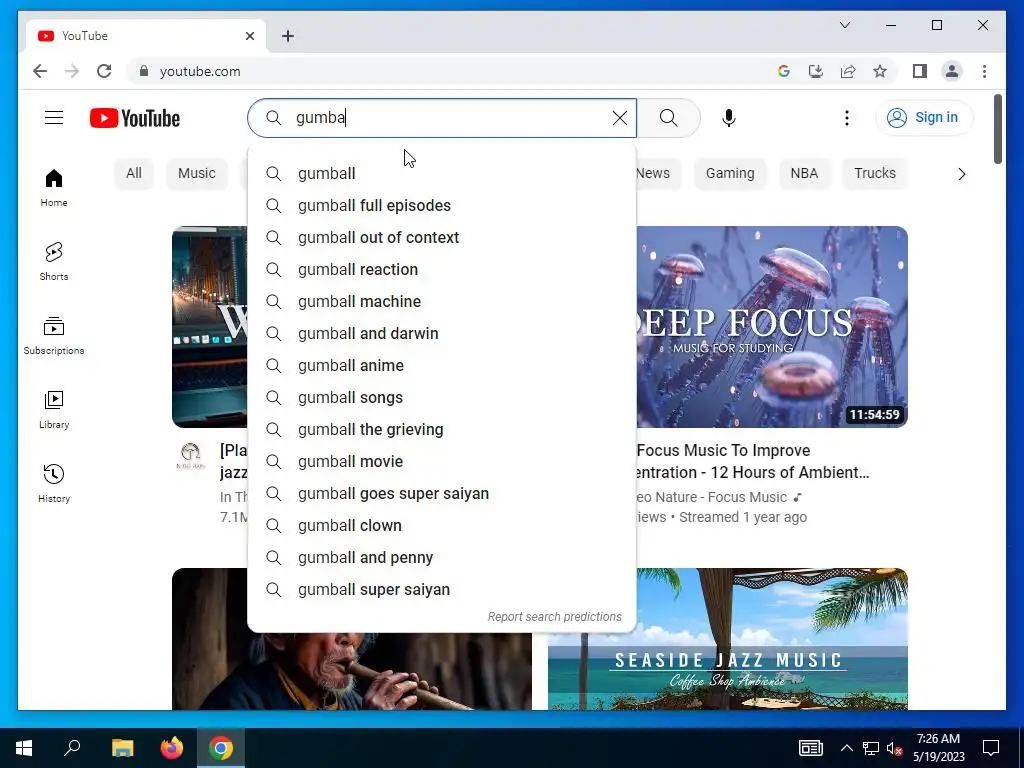Select the NBA filter chip

pyautogui.click(x=804, y=173)
